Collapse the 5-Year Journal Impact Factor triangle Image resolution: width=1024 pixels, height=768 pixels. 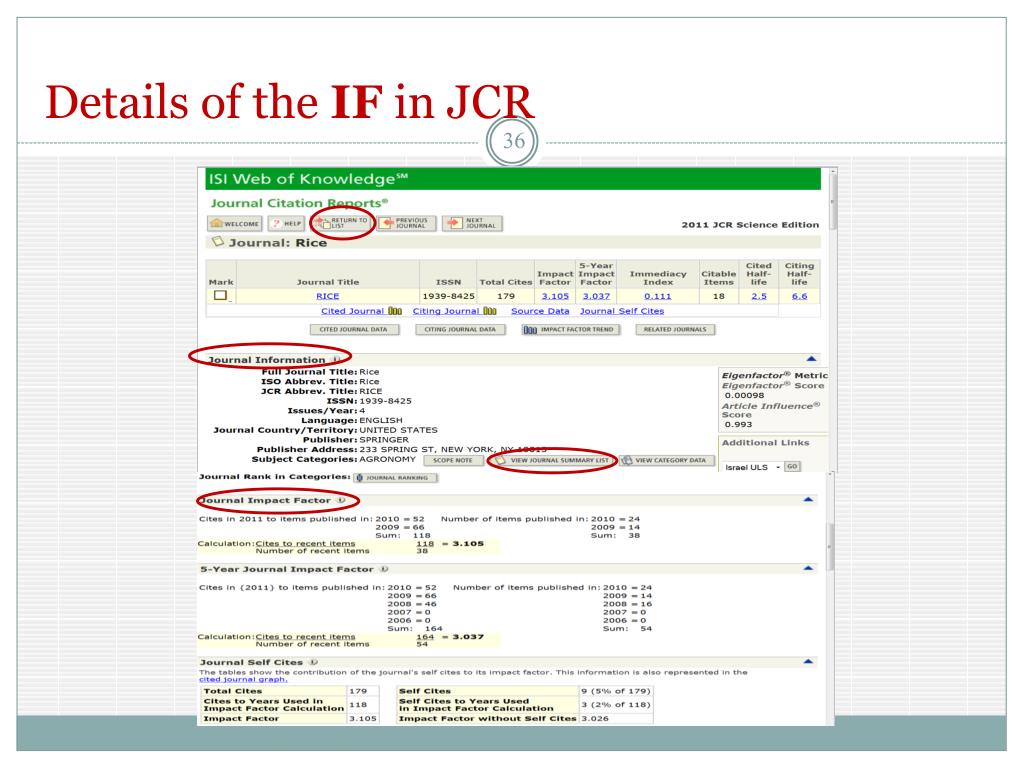pos(808,568)
